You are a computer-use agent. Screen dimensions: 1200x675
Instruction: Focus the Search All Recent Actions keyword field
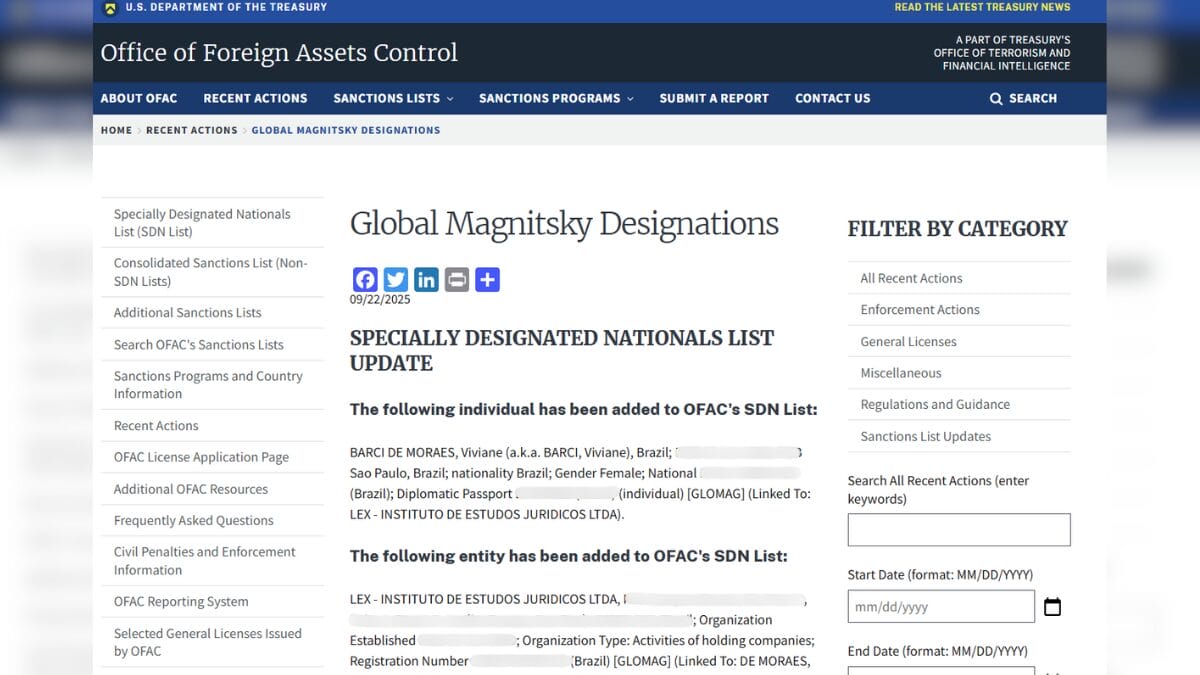958,530
